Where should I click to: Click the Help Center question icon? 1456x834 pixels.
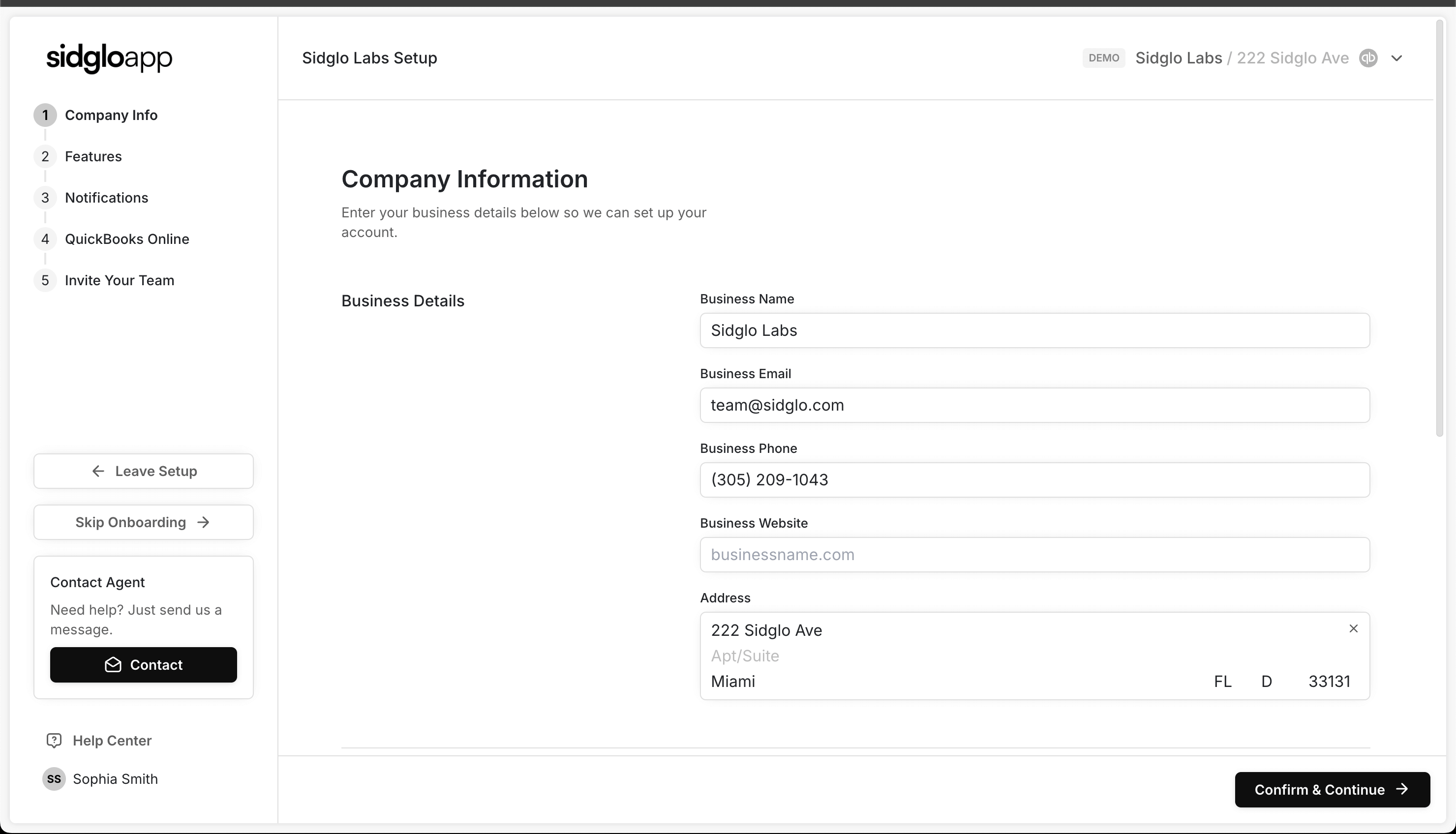54,740
